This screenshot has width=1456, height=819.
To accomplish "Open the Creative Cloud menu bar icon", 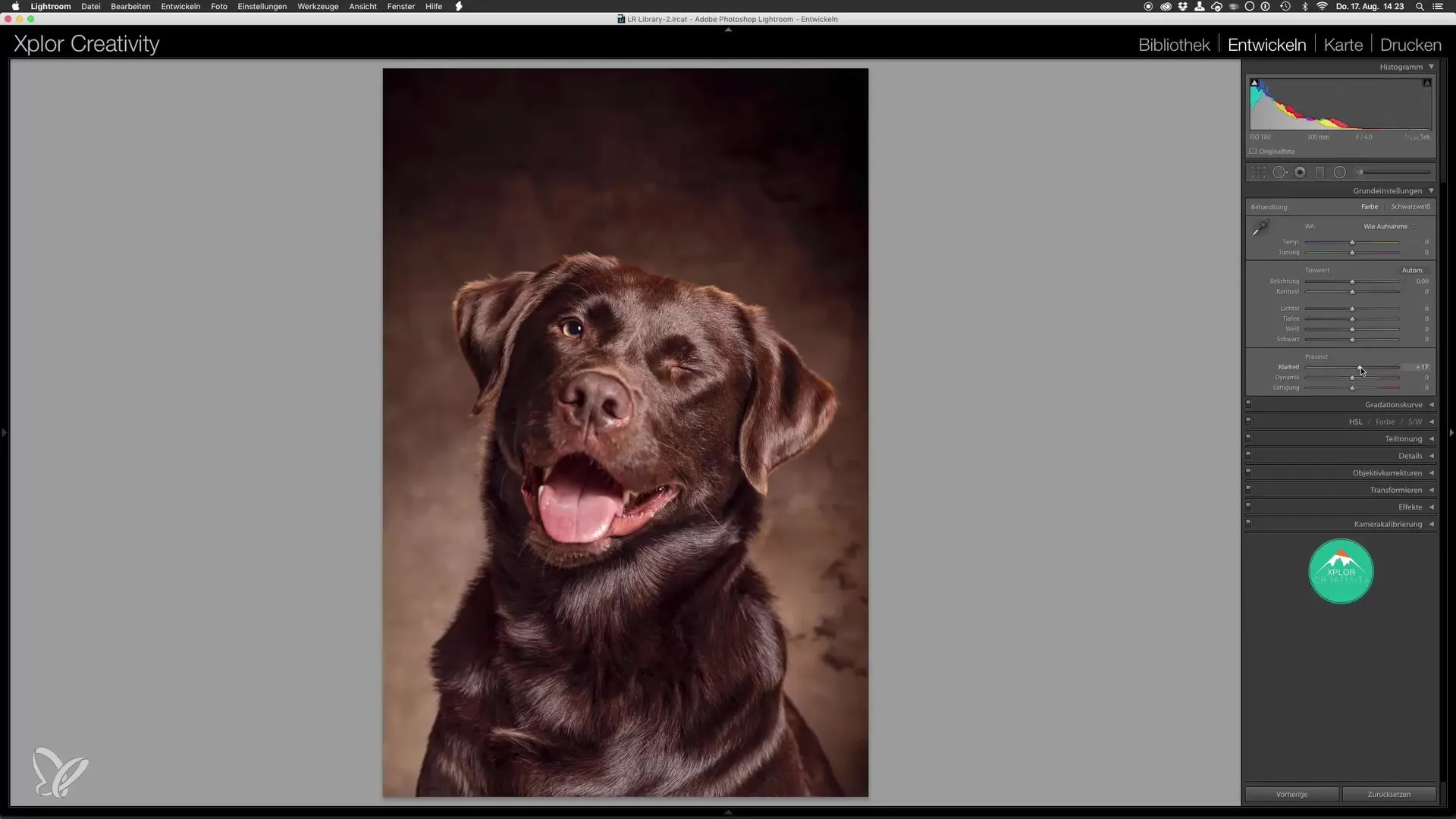I will click(1166, 6).
